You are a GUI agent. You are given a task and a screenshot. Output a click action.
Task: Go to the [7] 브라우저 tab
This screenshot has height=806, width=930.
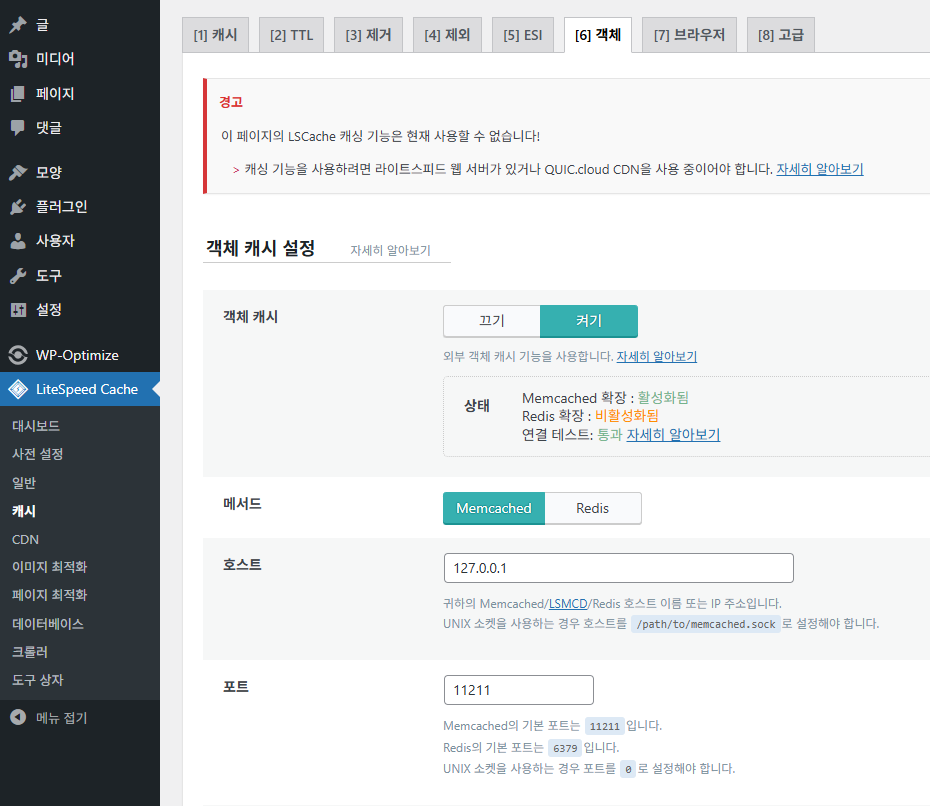689,35
